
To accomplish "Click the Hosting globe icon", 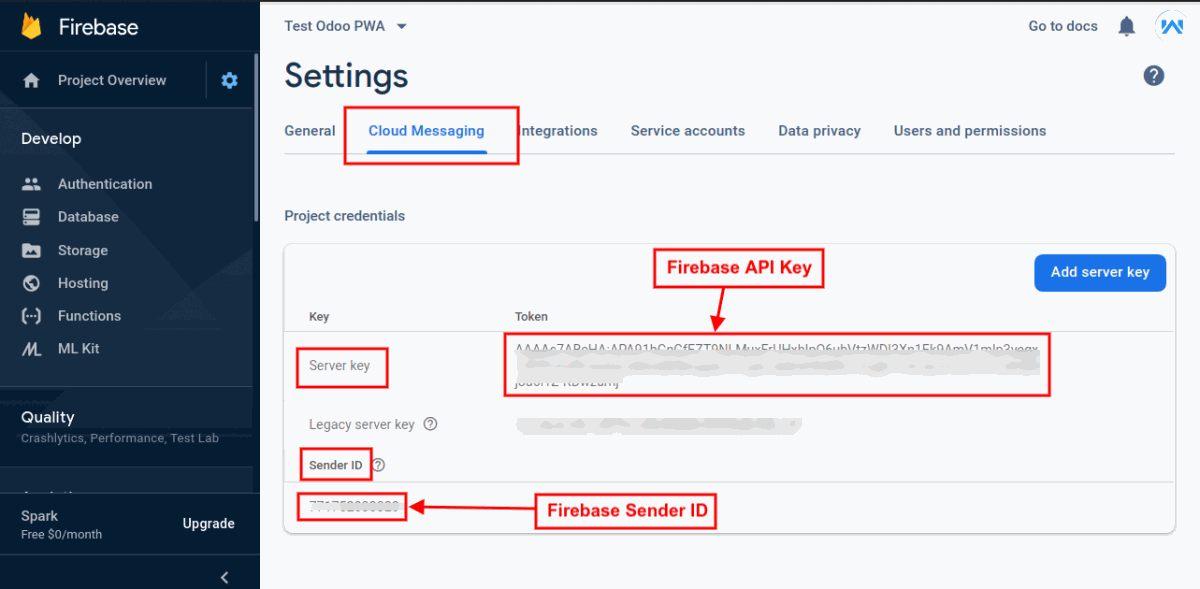I will pos(31,283).
